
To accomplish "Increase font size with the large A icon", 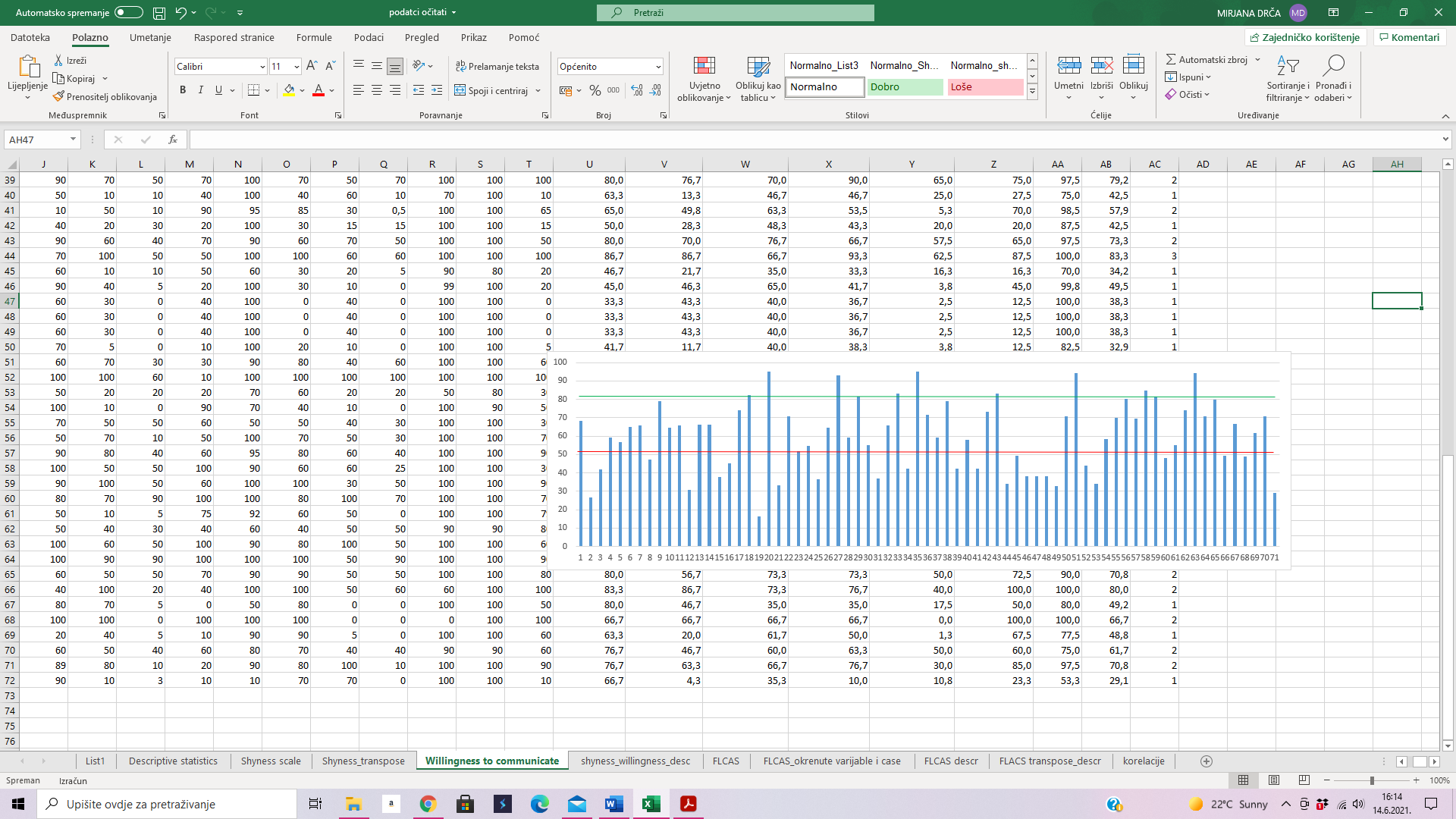I will 312,66.
